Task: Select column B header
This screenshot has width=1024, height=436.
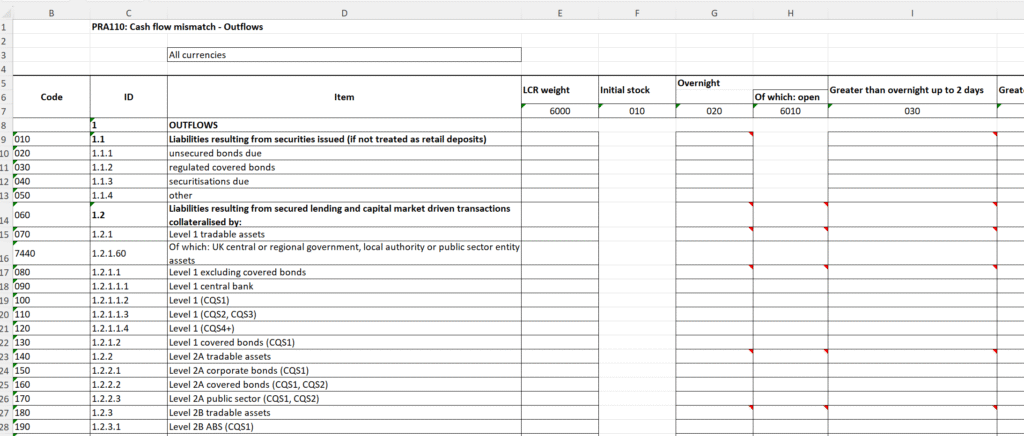Action: click(x=52, y=12)
